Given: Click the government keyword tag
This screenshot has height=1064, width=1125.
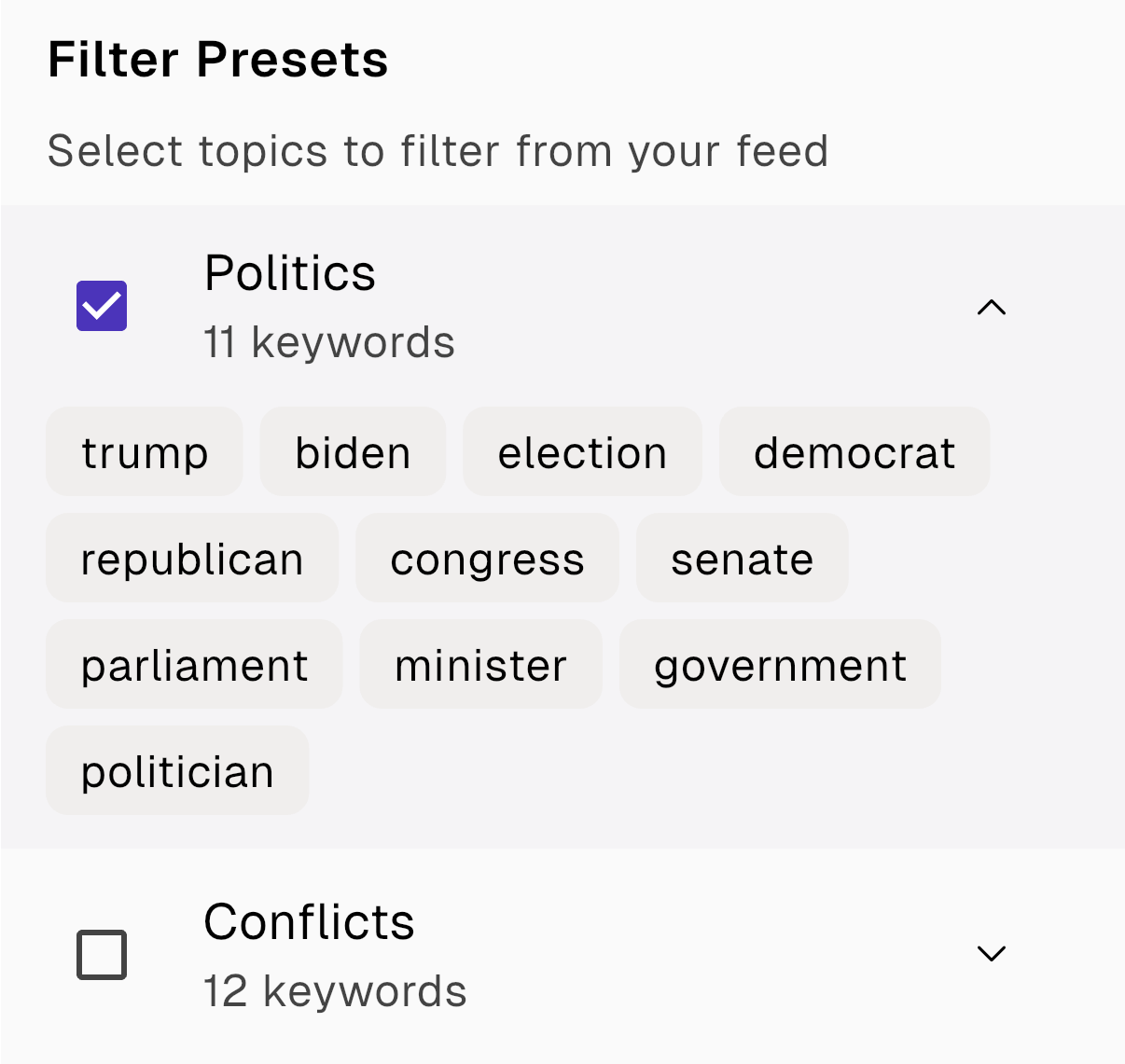Looking at the screenshot, I should [780, 664].
